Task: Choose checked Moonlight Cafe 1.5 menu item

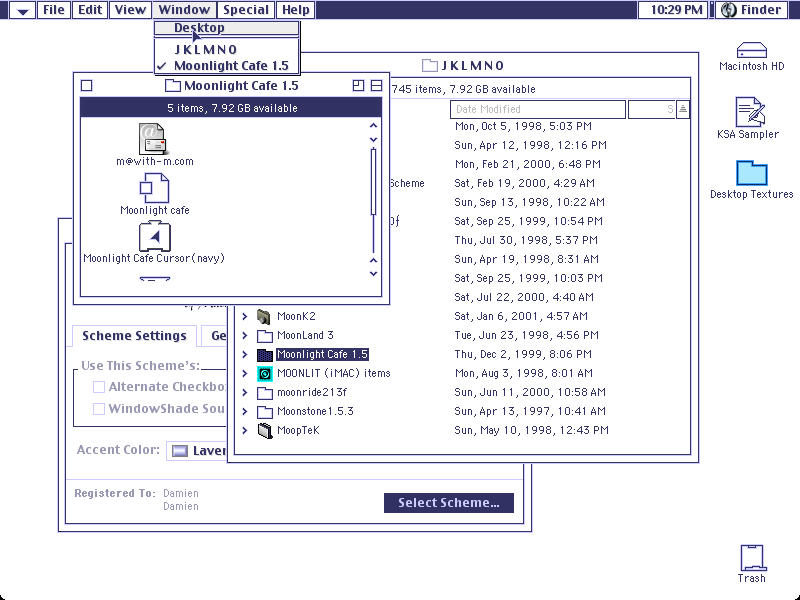Action: click(x=227, y=66)
